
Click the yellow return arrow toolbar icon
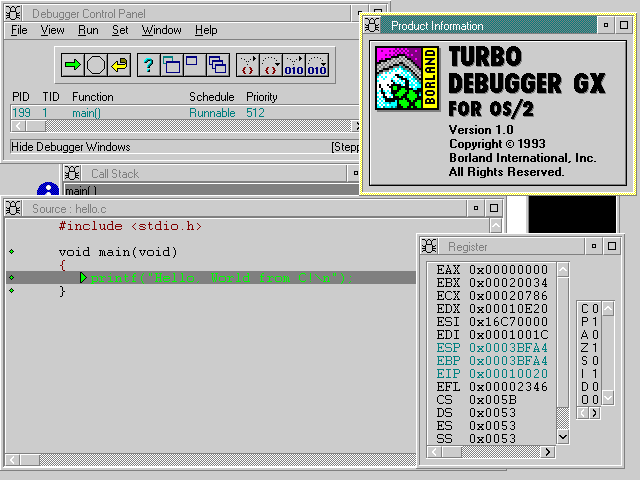tap(119, 65)
